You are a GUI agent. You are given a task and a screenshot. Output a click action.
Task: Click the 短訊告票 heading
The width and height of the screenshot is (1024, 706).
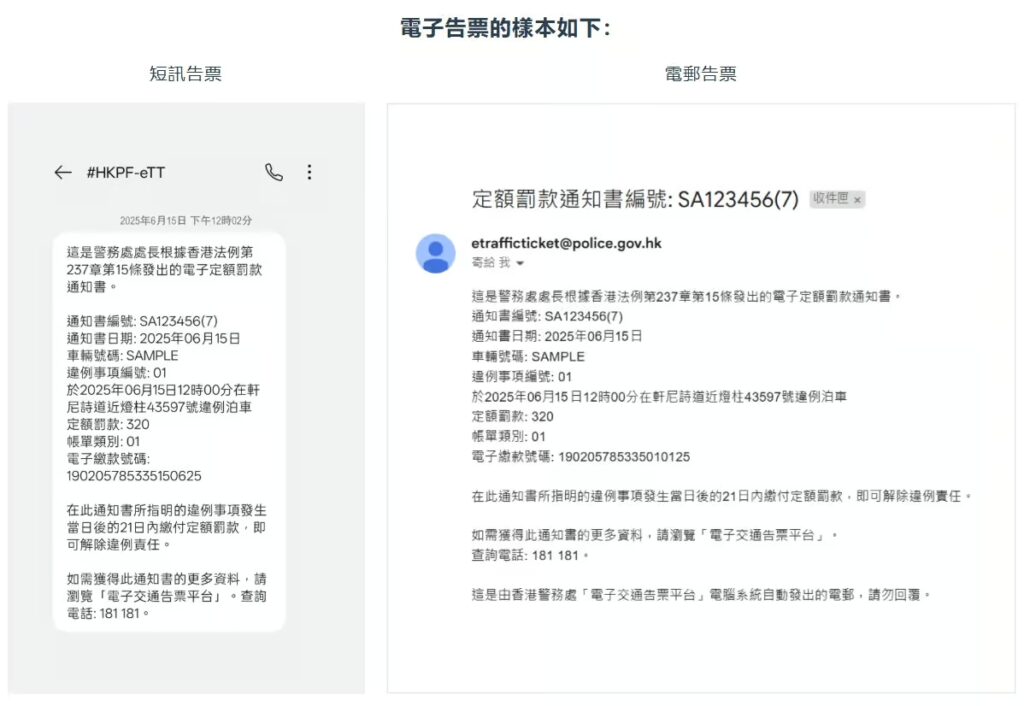tap(185, 74)
